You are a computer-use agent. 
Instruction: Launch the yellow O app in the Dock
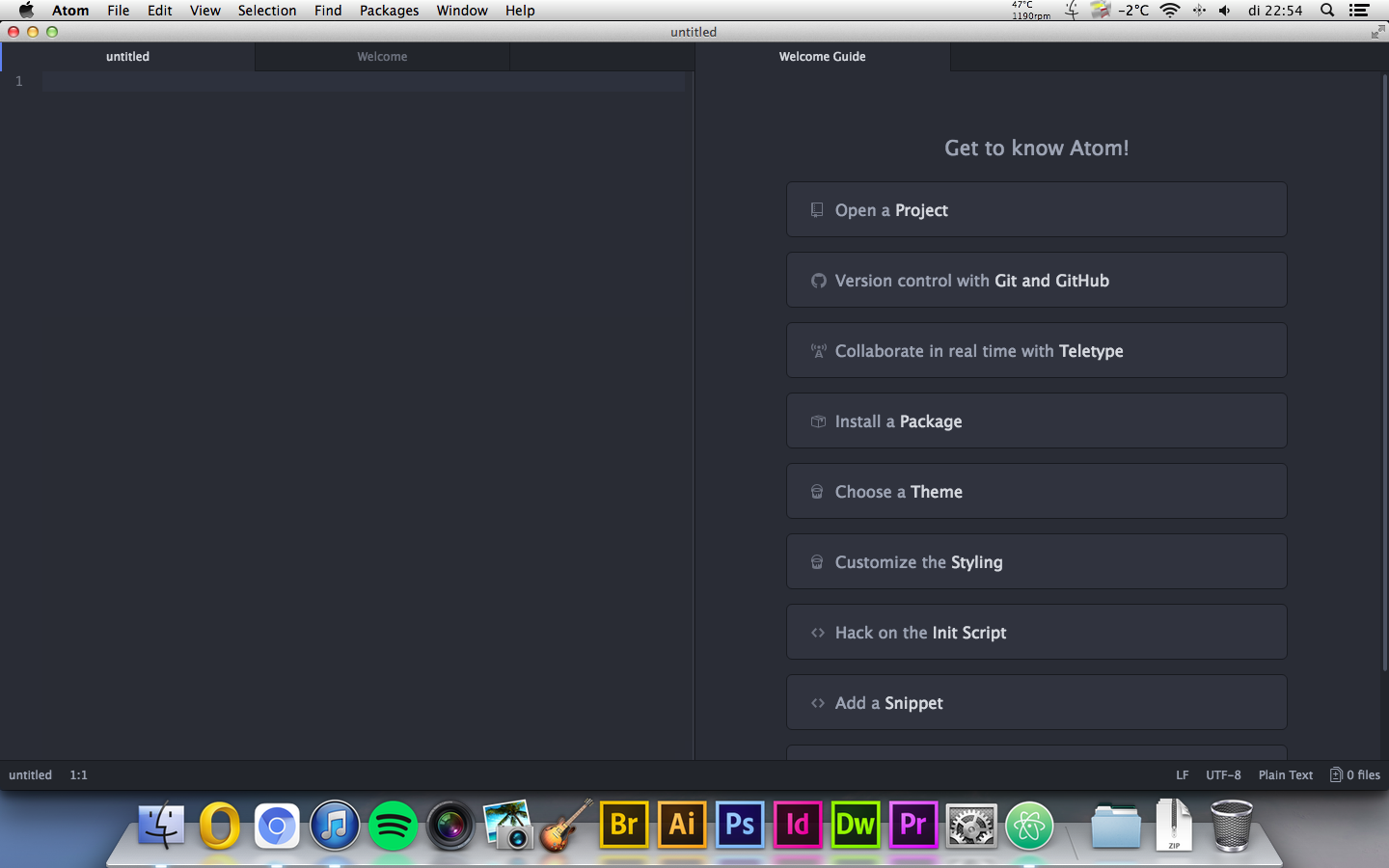coord(219,826)
